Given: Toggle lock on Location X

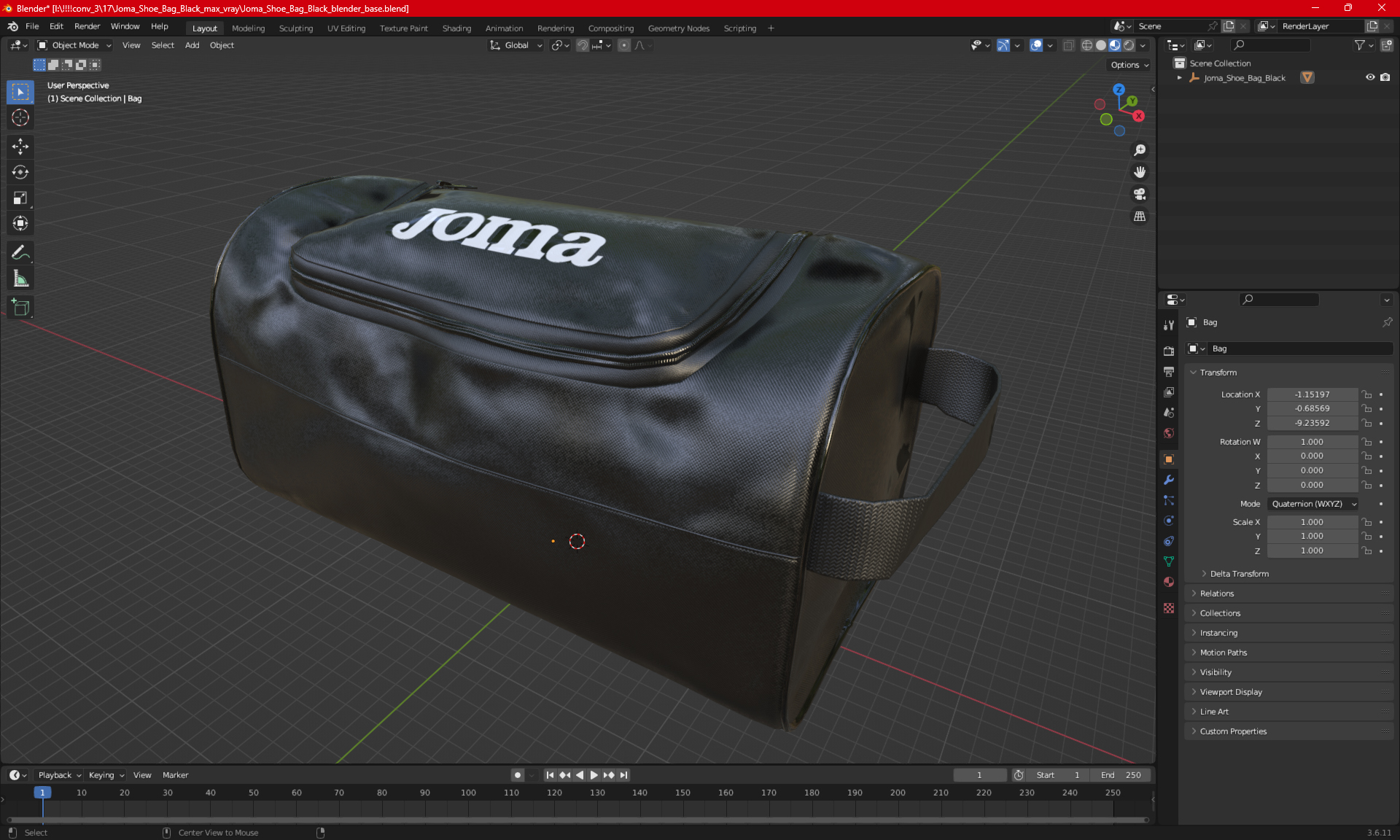Looking at the screenshot, I should pos(1367,394).
